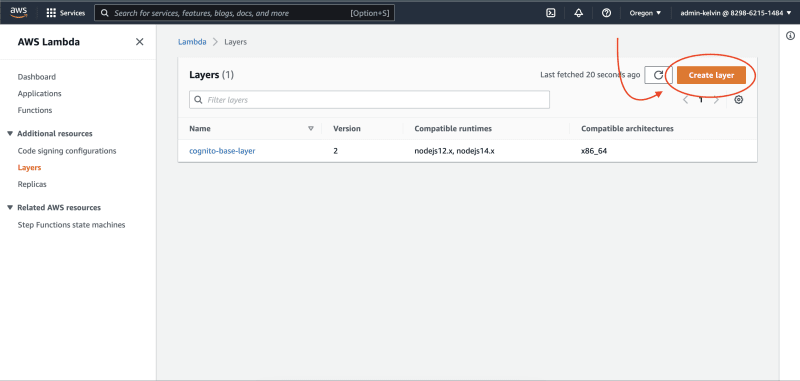Go to next page of layers
Viewport: 800px width, 381px height.
(716, 100)
